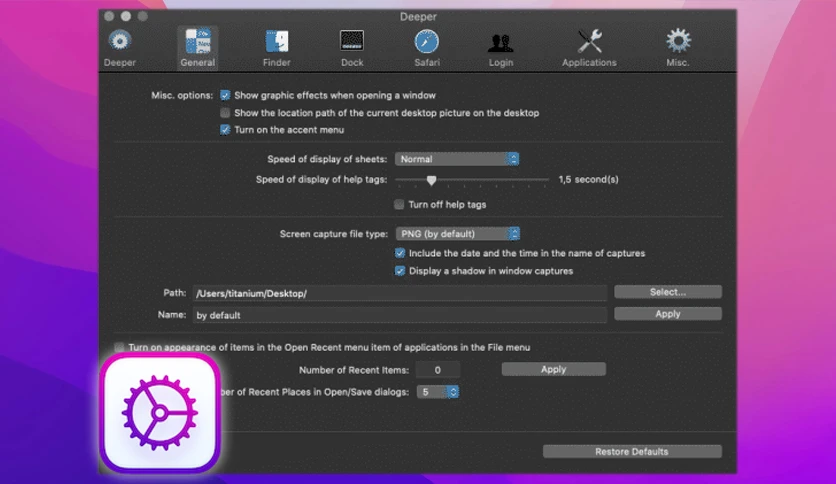Toggle shadow in window captures
This screenshot has height=484, width=836.
tap(400, 271)
